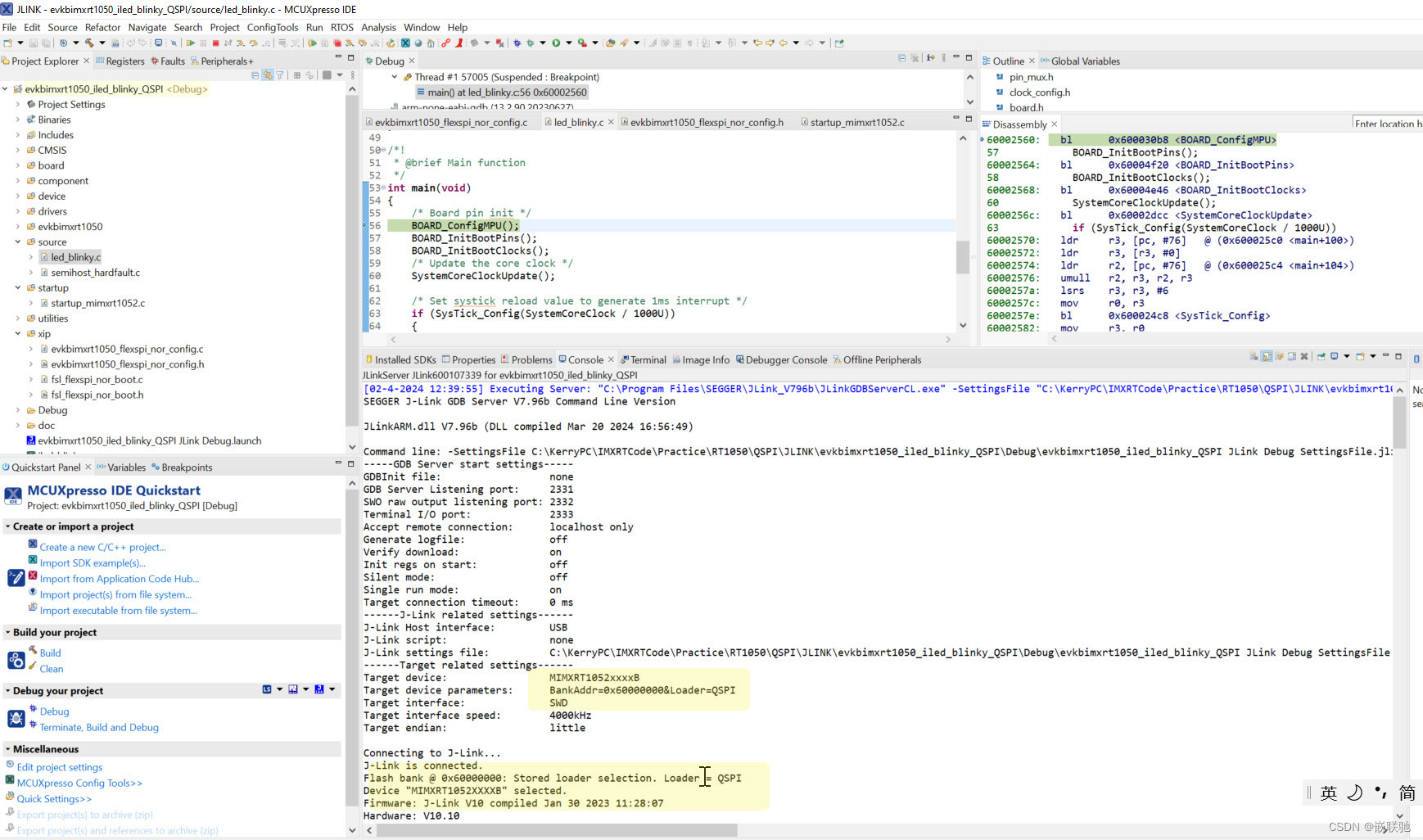Click the Clean link in Build your project
The width and height of the screenshot is (1423, 840).
52,669
